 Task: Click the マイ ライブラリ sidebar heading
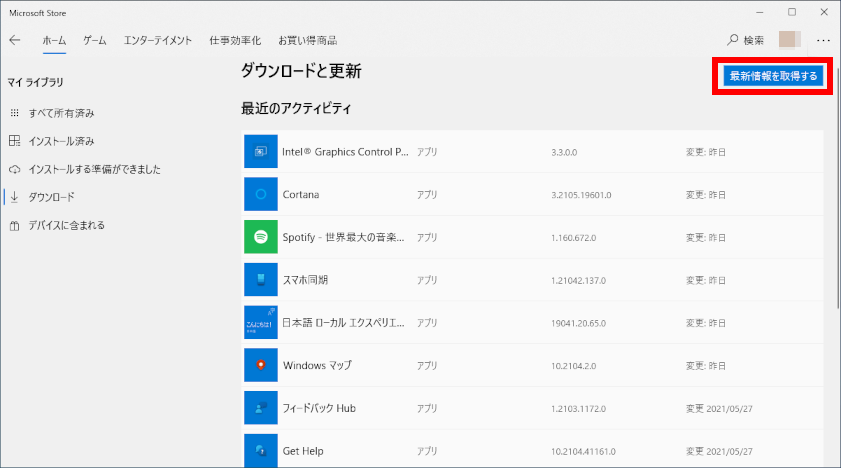pos(35,82)
